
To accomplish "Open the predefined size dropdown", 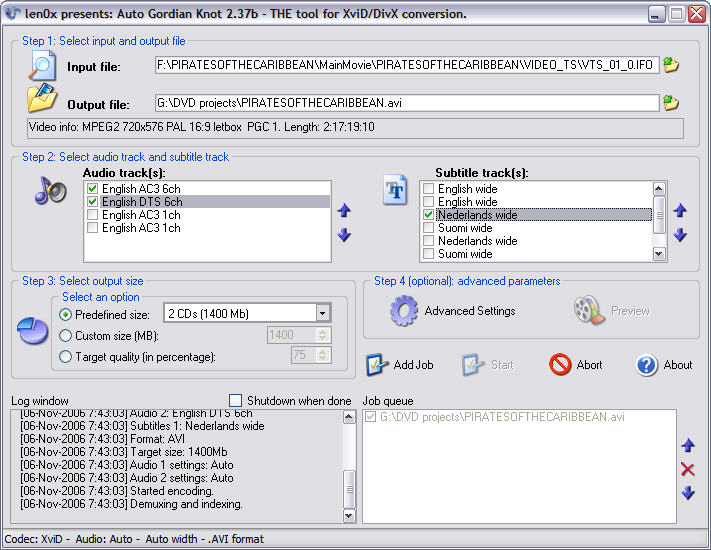I will click(x=322, y=313).
